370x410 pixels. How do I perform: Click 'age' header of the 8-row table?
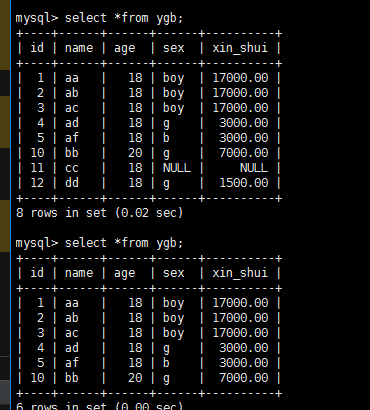tap(125, 49)
